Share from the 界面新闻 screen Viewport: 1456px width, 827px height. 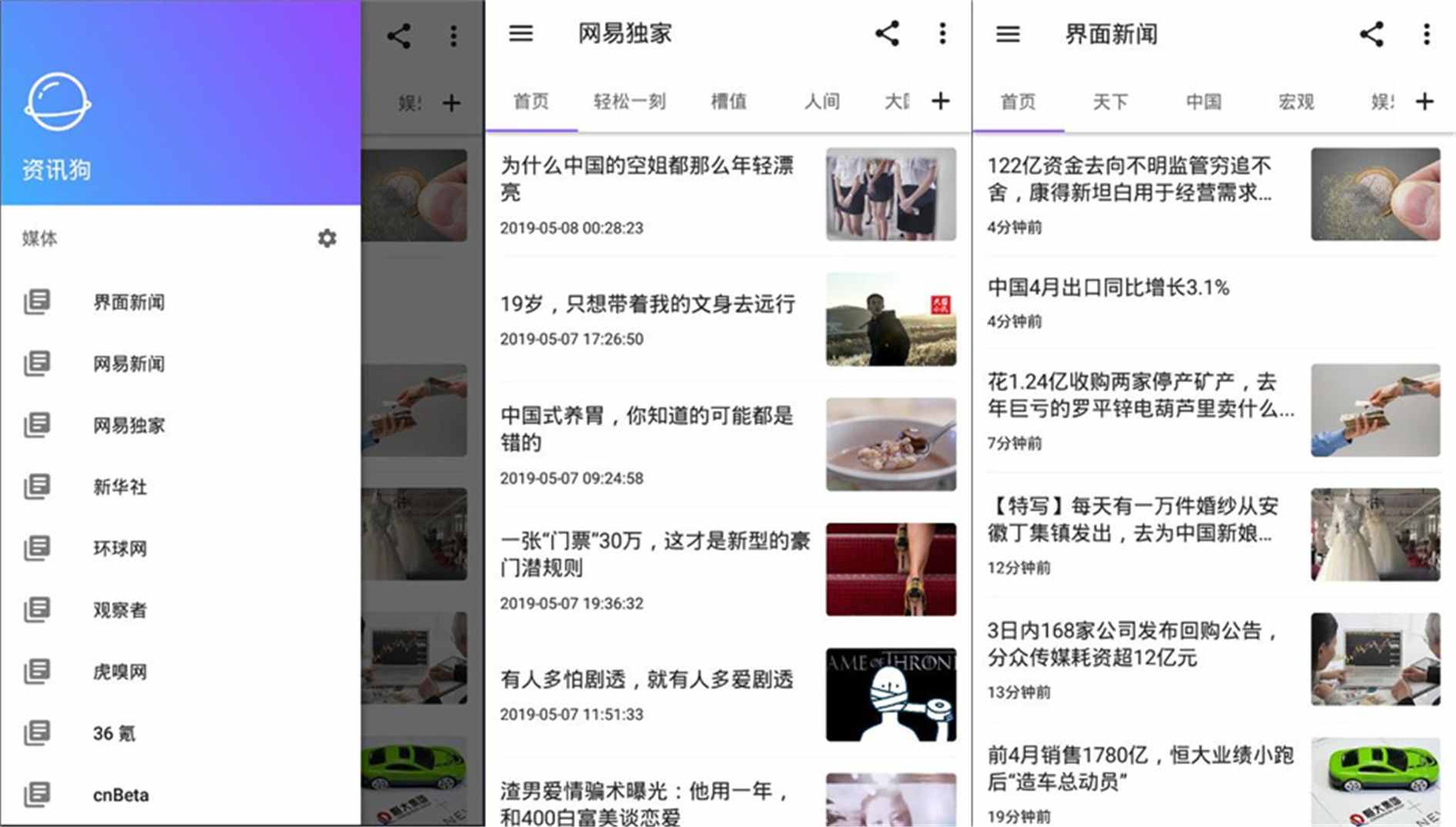tap(1371, 34)
